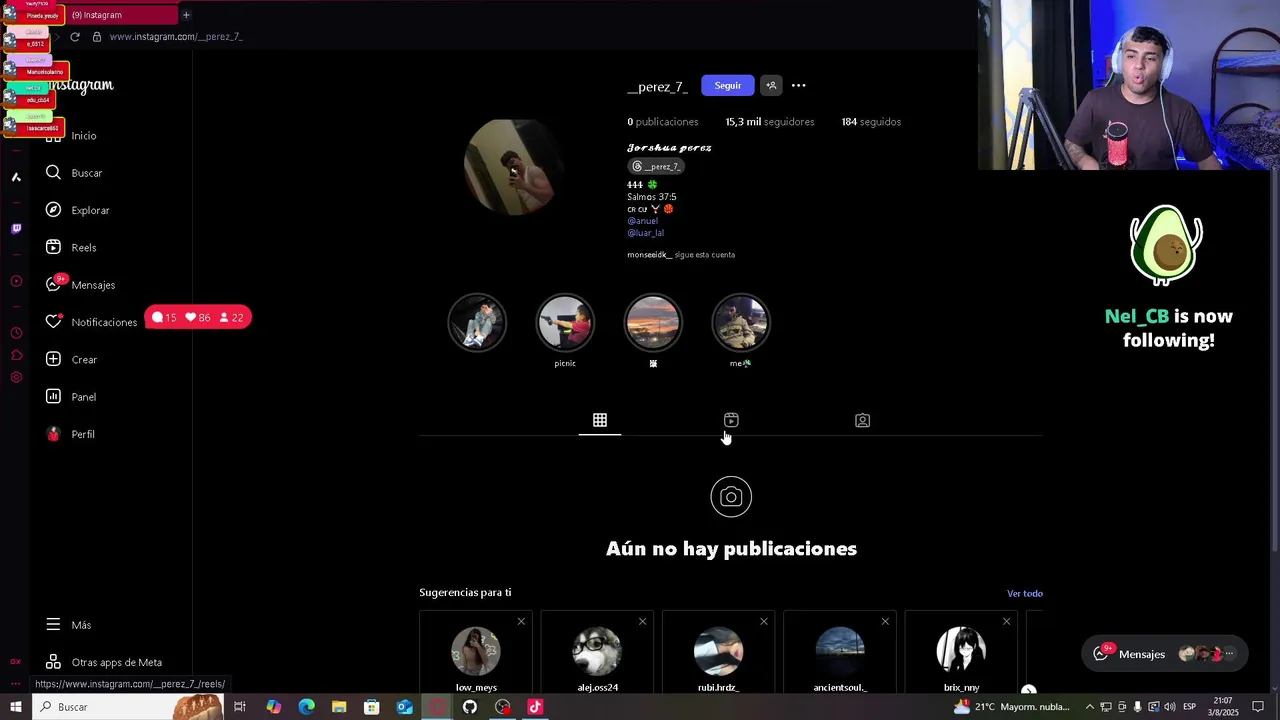Viewport: 1280px width, 720px height.
Task: Open suggested profile alej.oss24
Action: pos(597,652)
